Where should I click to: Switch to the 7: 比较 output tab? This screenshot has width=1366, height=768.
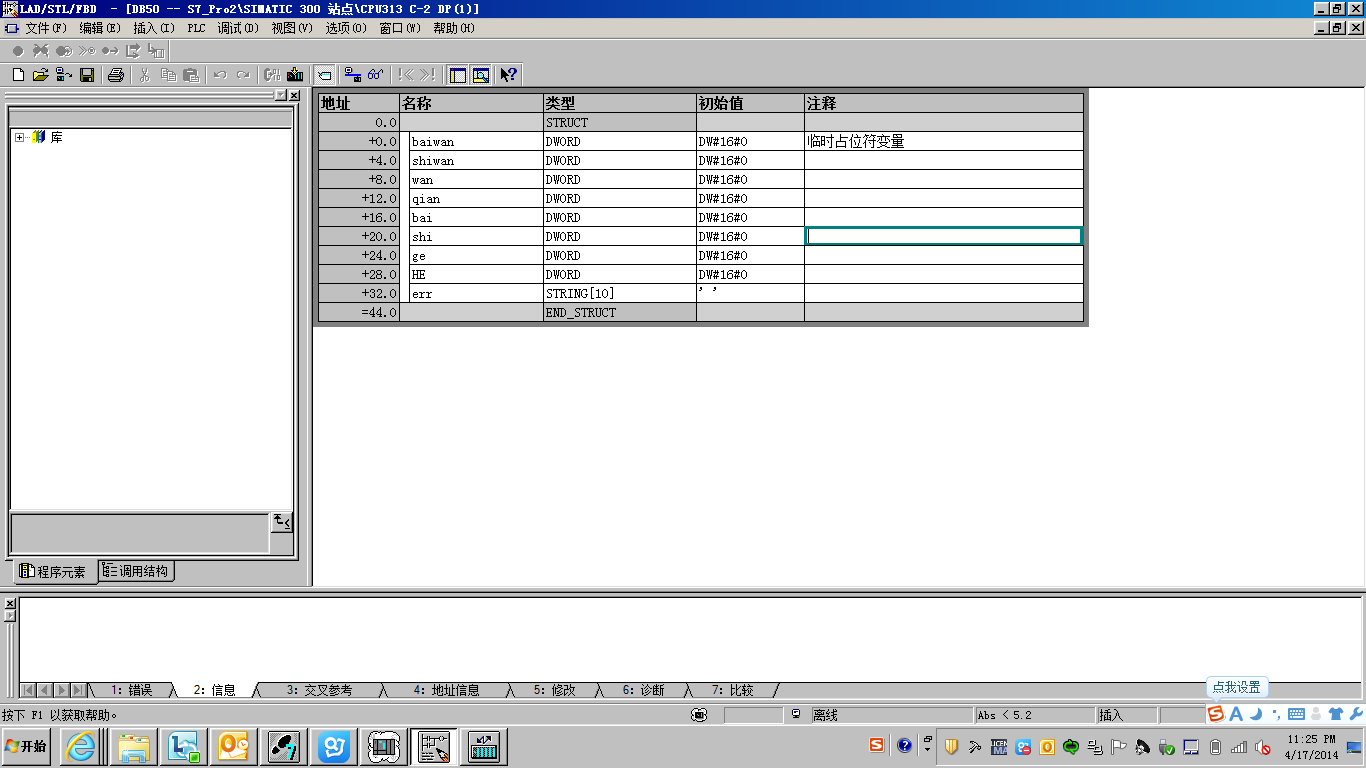coord(732,690)
